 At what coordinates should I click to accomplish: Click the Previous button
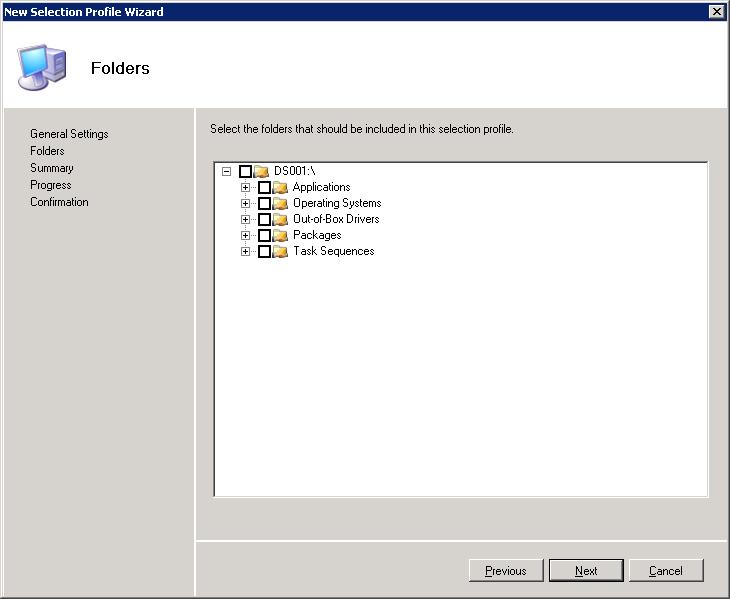[x=506, y=571]
